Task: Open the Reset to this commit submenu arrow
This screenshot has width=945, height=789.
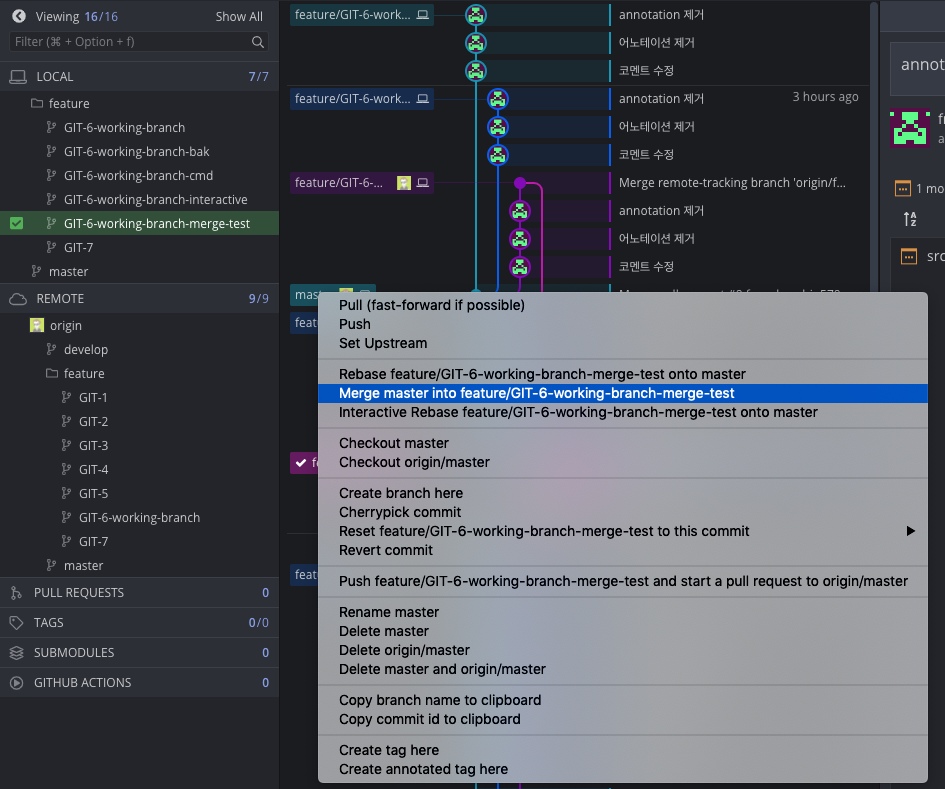Action: pyautogui.click(x=910, y=531)
